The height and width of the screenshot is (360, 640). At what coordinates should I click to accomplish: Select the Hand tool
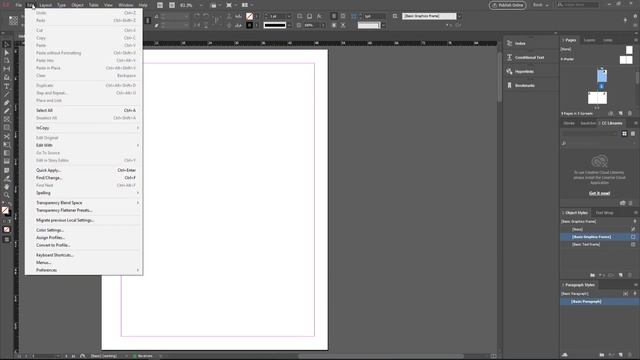(7, 187)
